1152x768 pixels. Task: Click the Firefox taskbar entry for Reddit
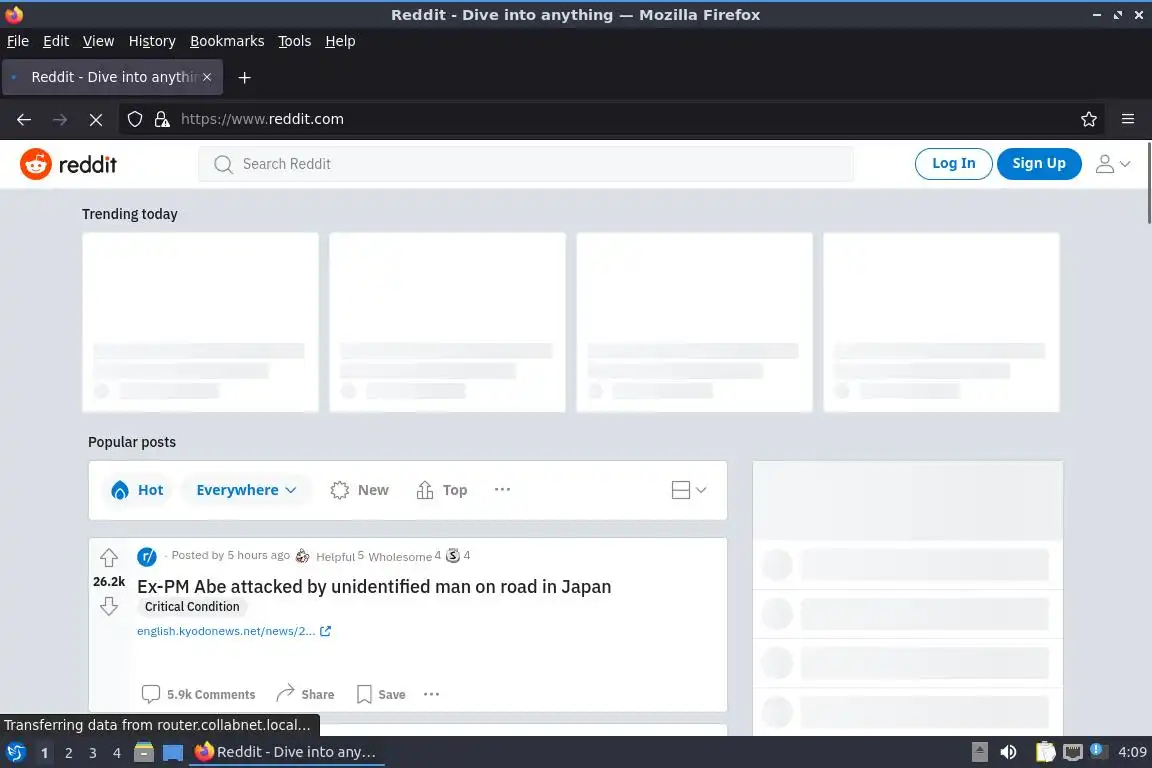pos(287,752)
